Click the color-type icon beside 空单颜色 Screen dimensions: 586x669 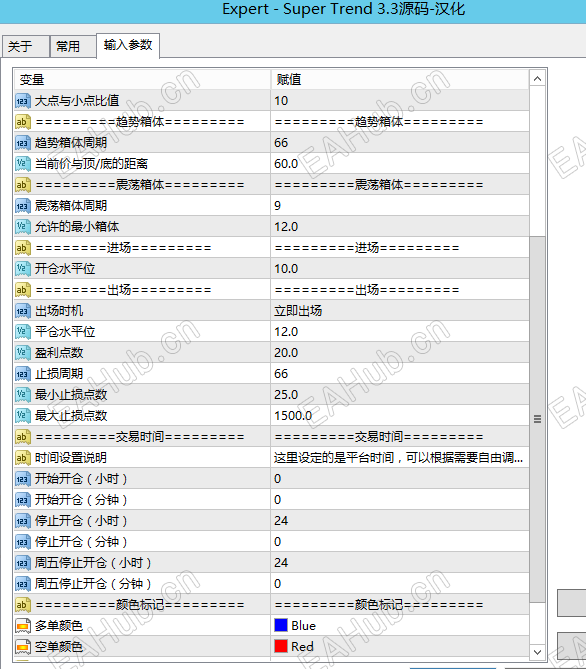(23, 647)
